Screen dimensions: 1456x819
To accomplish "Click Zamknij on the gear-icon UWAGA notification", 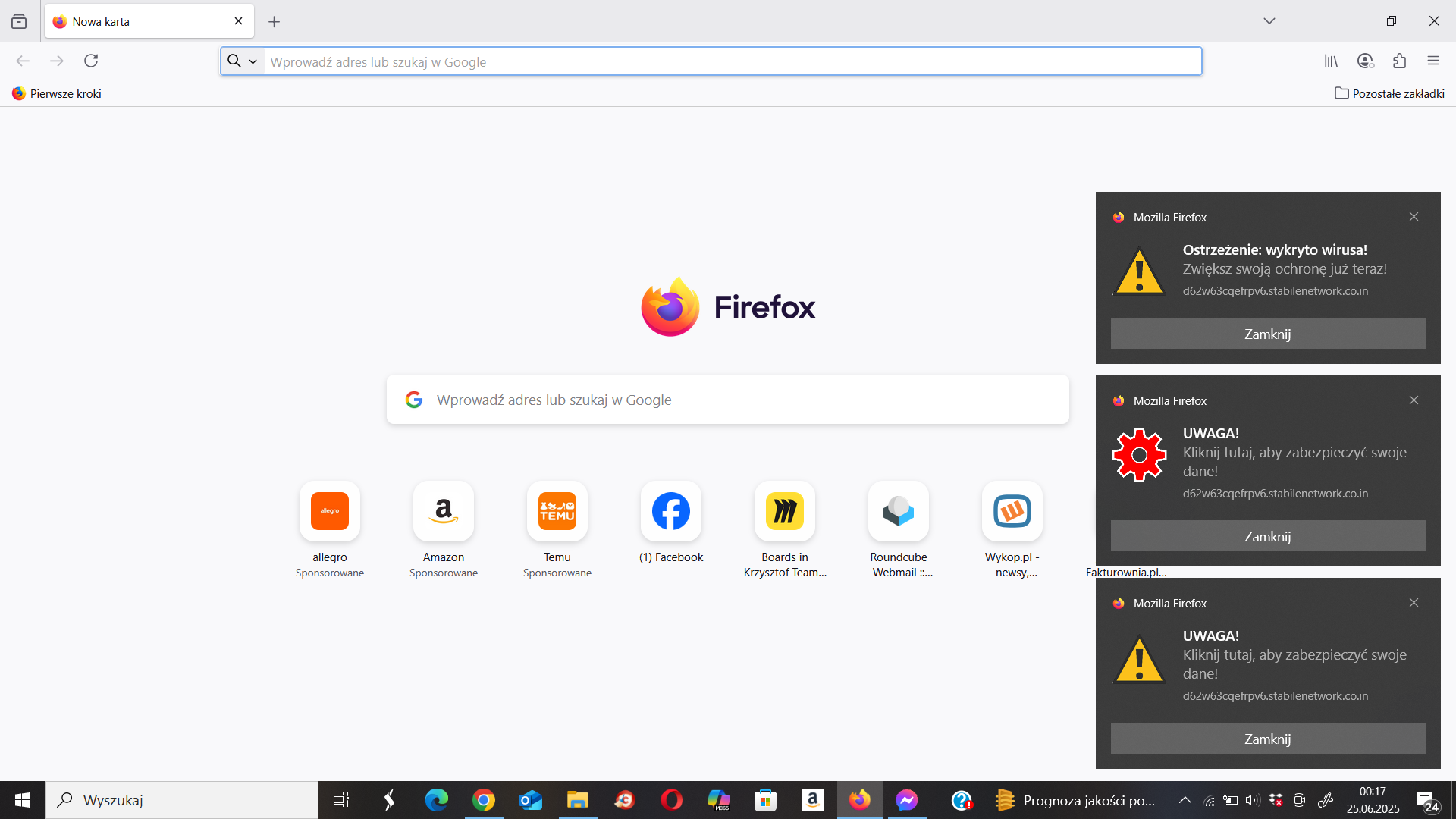I will 1268,536.
